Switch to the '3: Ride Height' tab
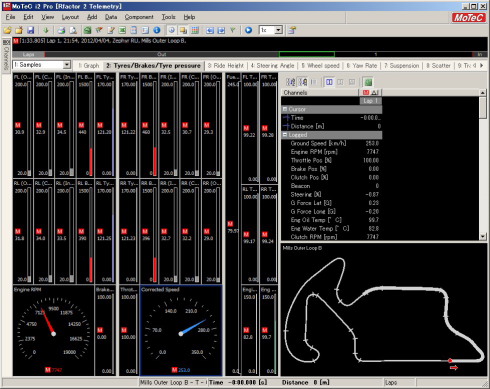This screenshot has height=389, width=490. pos(226,66)
